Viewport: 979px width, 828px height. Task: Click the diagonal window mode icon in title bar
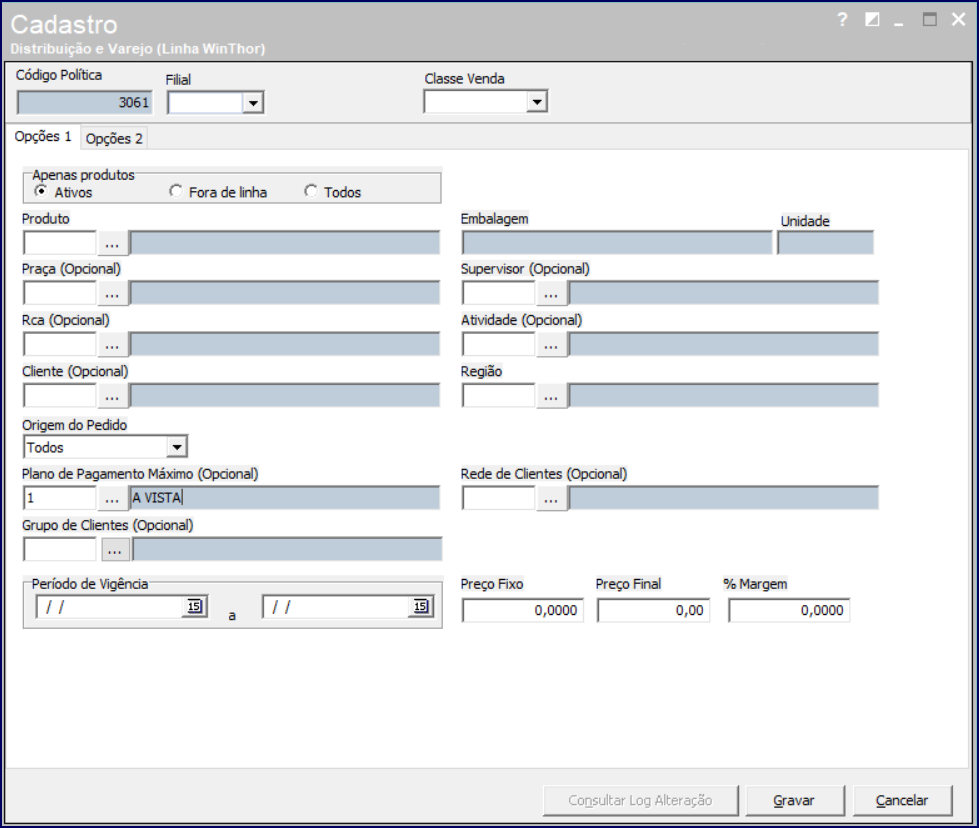872,20
